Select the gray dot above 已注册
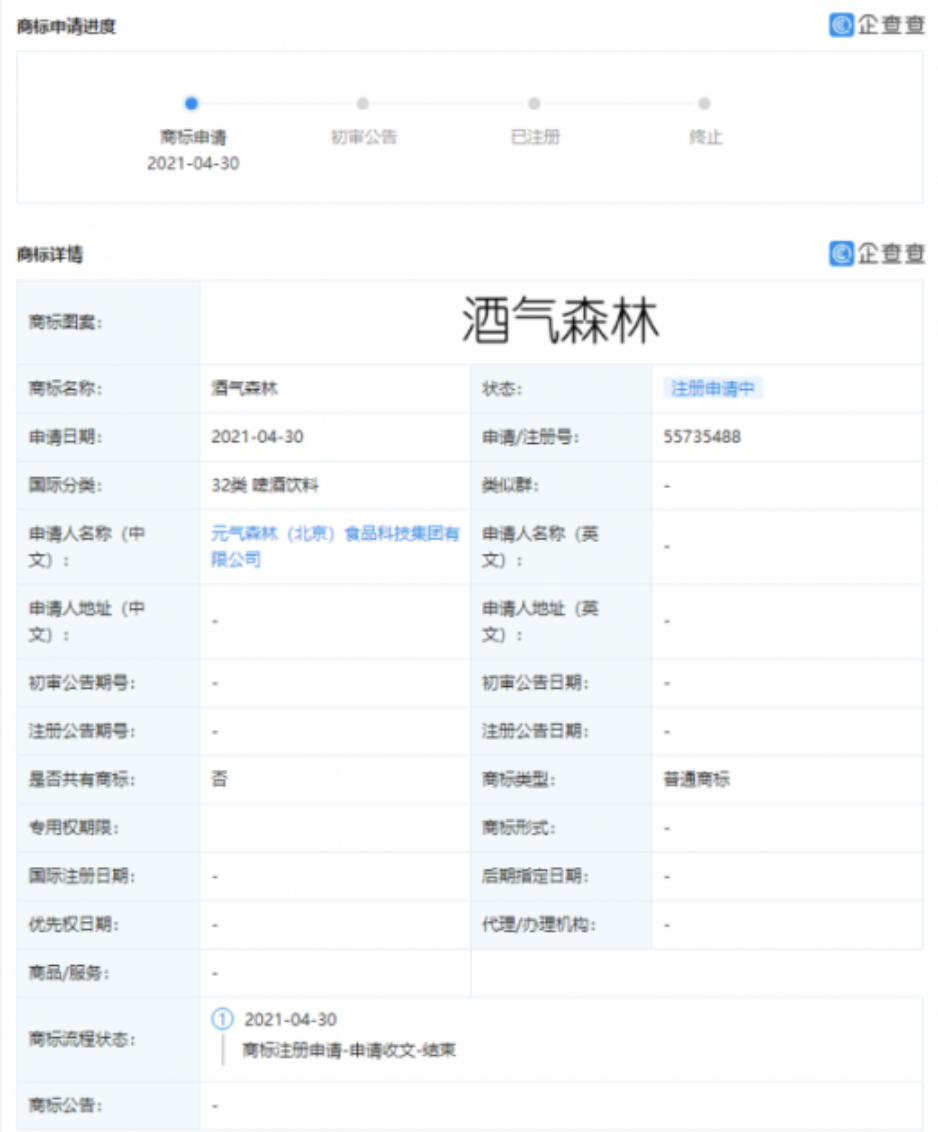Screen dimensions: 938x1132 click(534, 103)
